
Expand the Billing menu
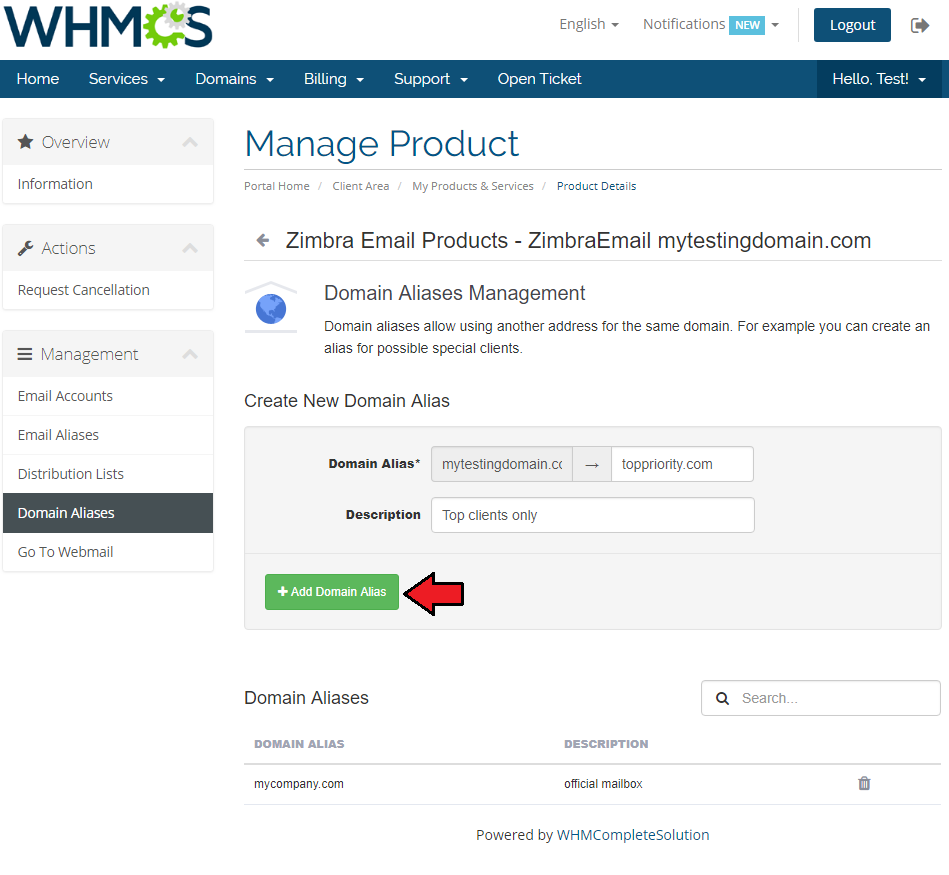[333, 79]
